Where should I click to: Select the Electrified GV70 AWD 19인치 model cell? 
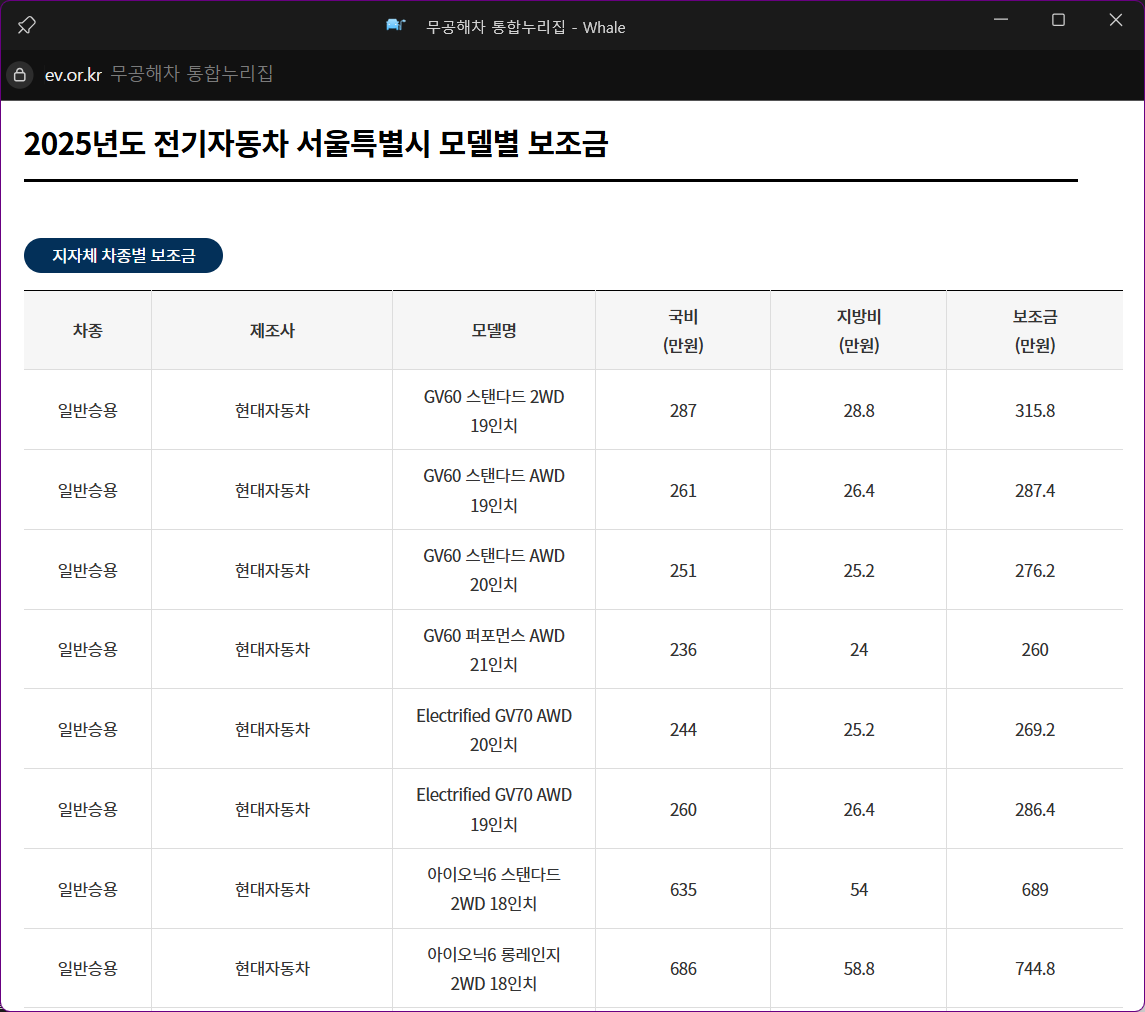pos(494,809)
